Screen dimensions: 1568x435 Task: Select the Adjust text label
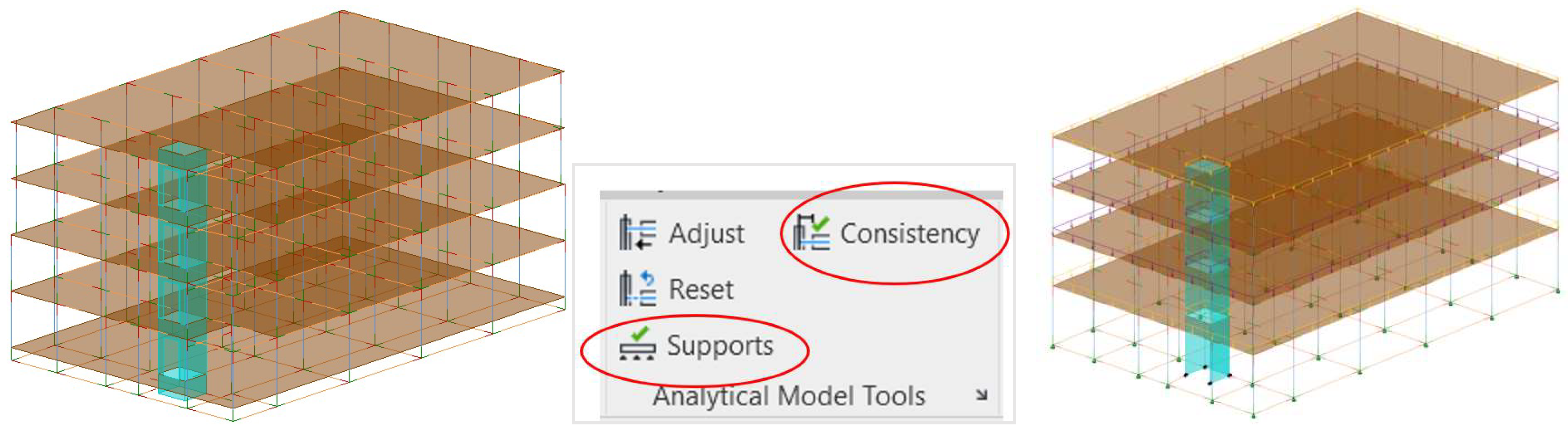click(706, 234)
